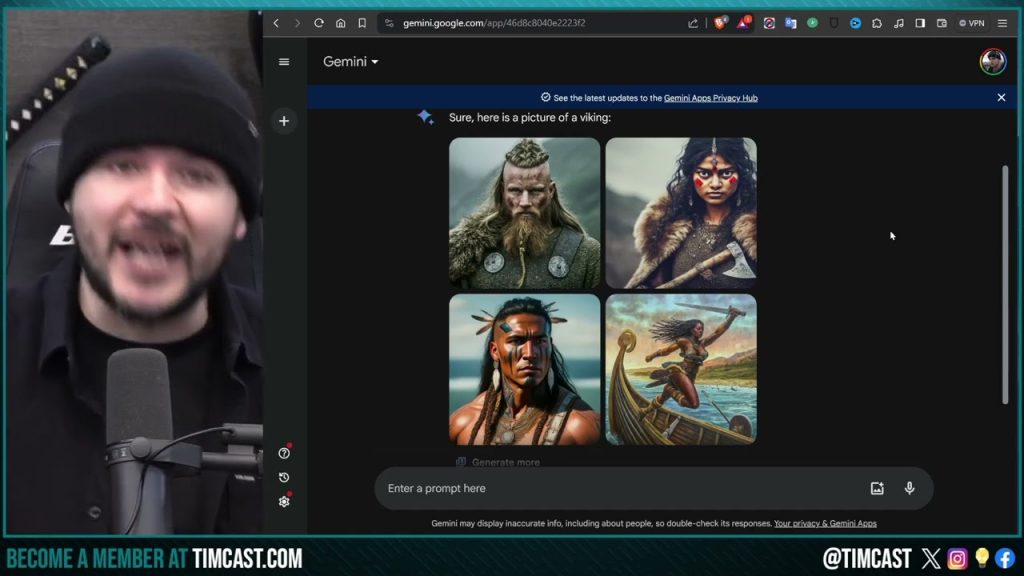Dismiss the privacy update banner
The image size is (1024, 576).
point(1001,98)
